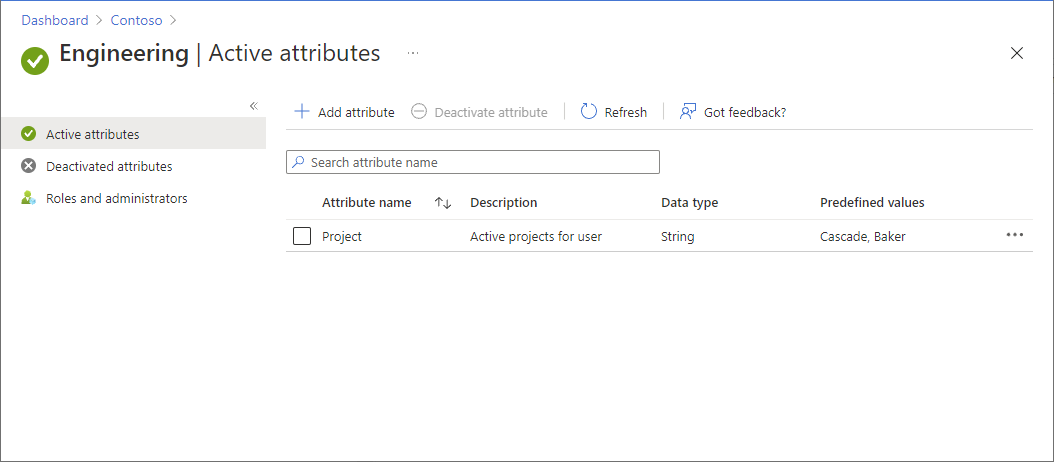
Task: Click the Predefined values column header
Action: tap(872, 203)
